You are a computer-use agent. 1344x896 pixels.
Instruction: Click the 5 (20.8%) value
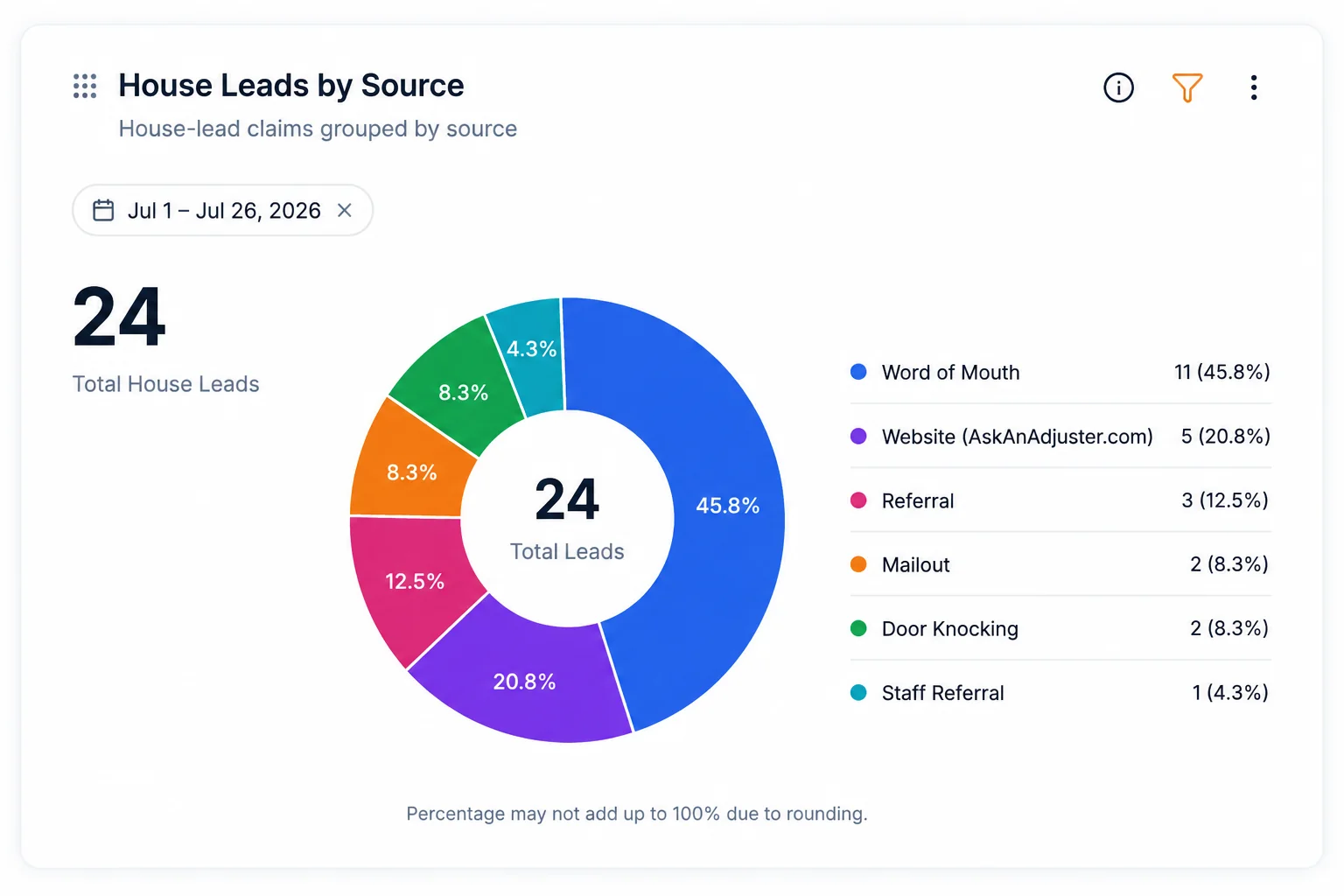point(1225,436)
